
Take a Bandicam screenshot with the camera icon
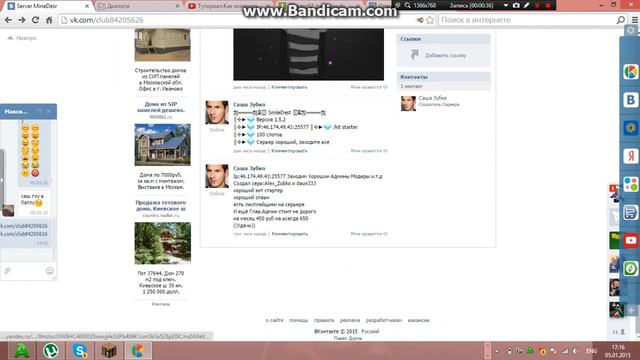tap(516, 5)
